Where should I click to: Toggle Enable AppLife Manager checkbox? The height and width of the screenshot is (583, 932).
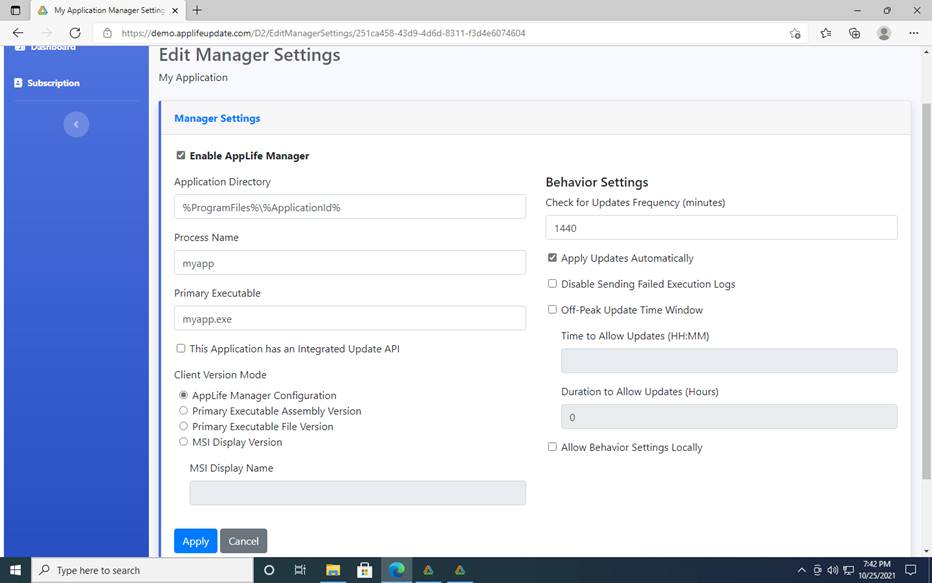pyautogui.click(x=181, y=155)
